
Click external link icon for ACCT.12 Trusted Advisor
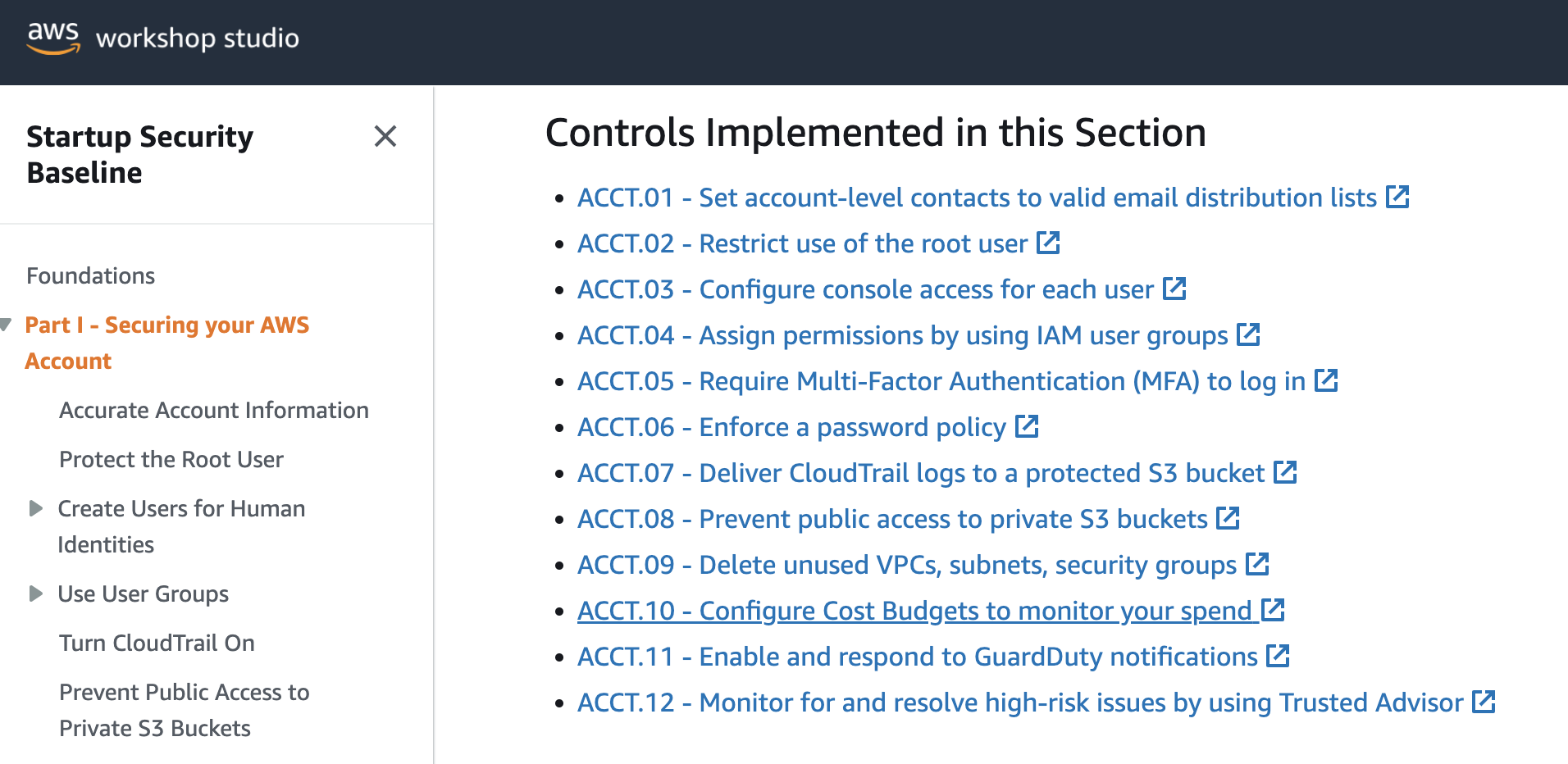[1484, 702]
